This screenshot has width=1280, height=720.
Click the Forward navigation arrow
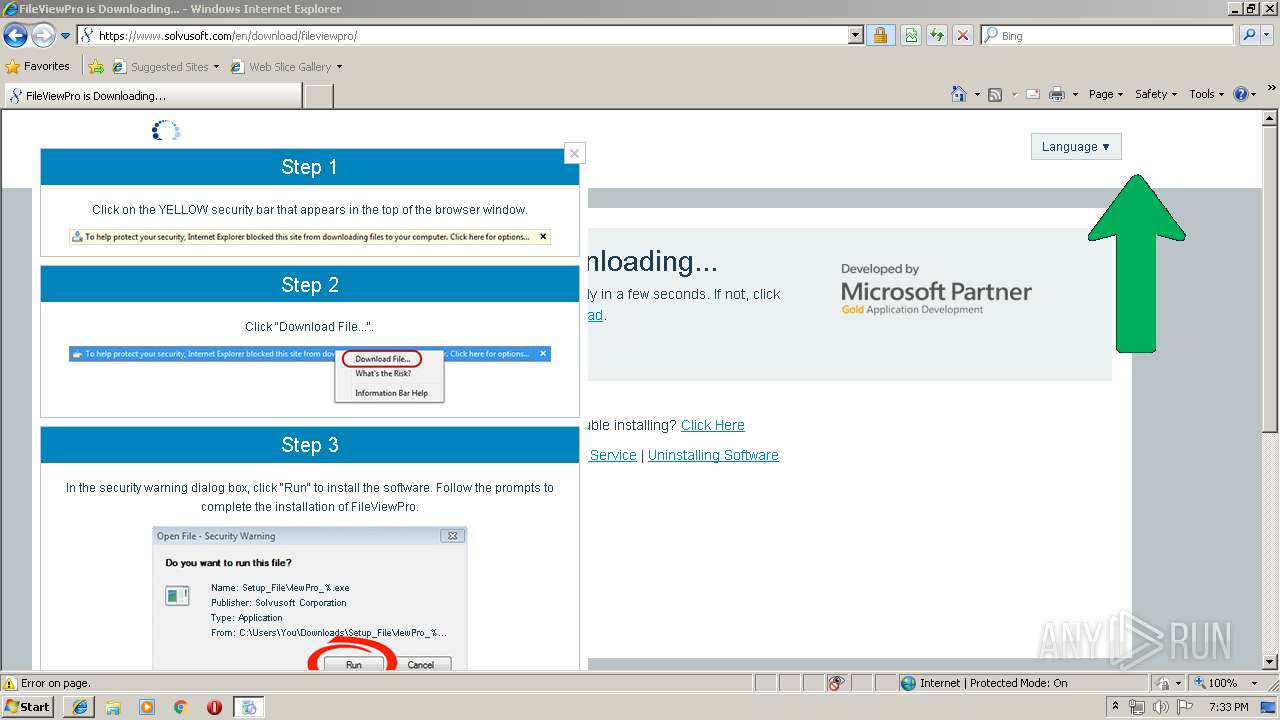tap(43, 35)
